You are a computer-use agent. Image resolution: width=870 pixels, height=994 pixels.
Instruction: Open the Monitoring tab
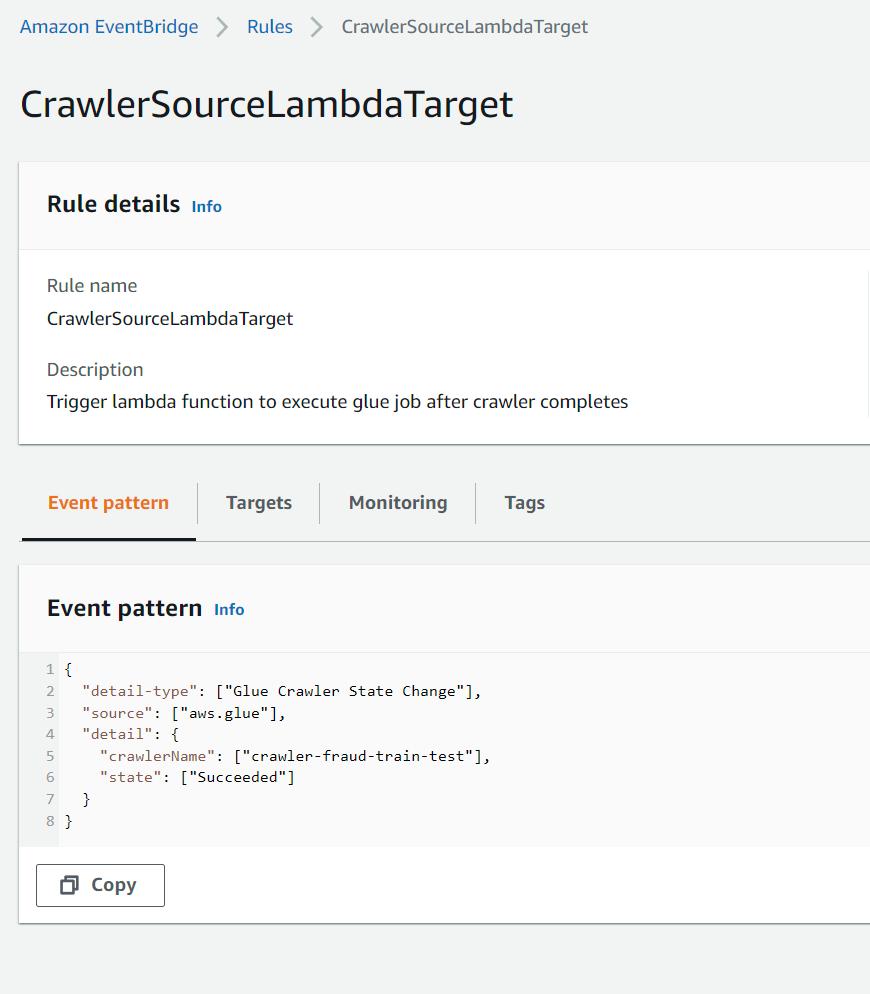pos(397,503)
